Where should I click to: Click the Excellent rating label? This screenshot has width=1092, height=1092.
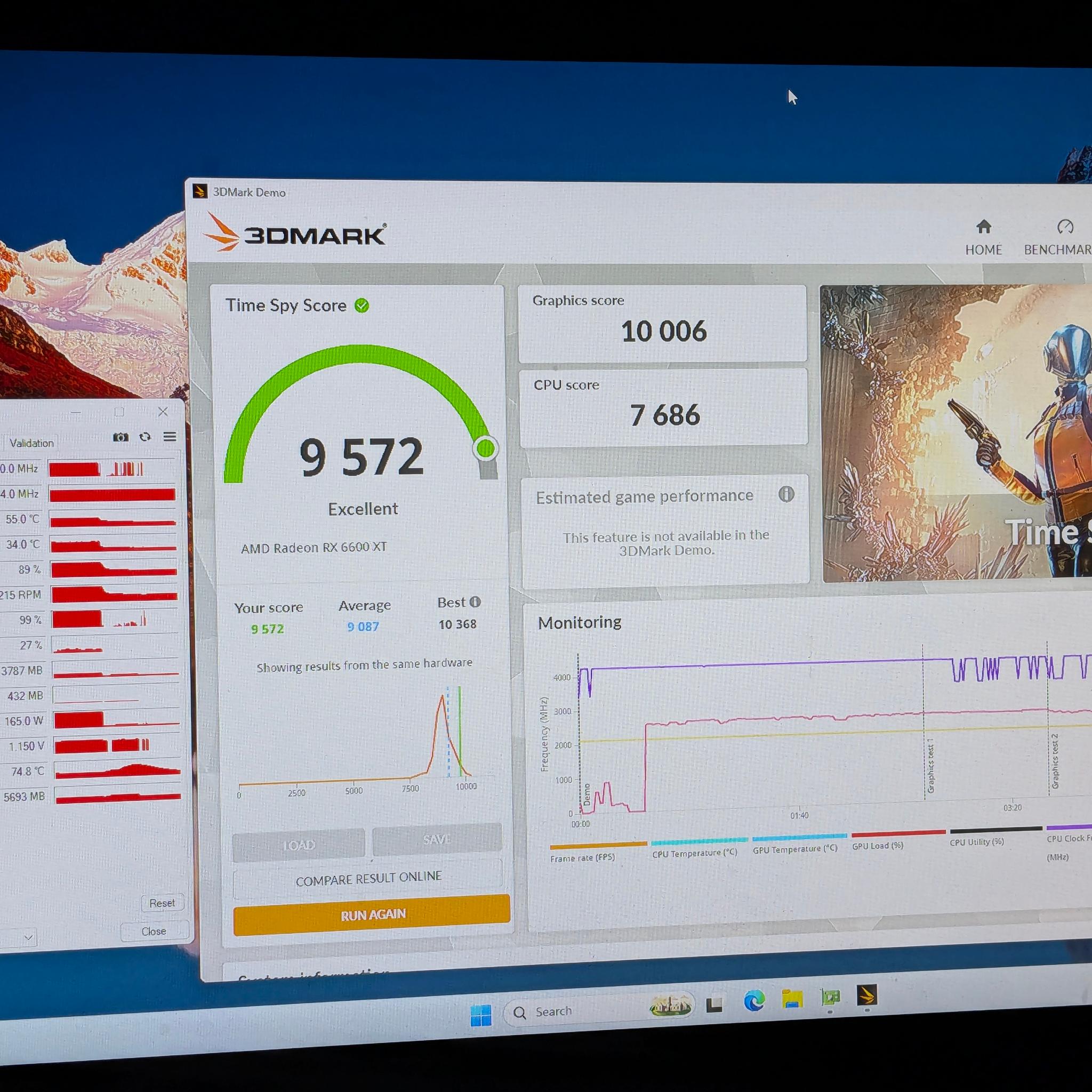coord(363,509)
